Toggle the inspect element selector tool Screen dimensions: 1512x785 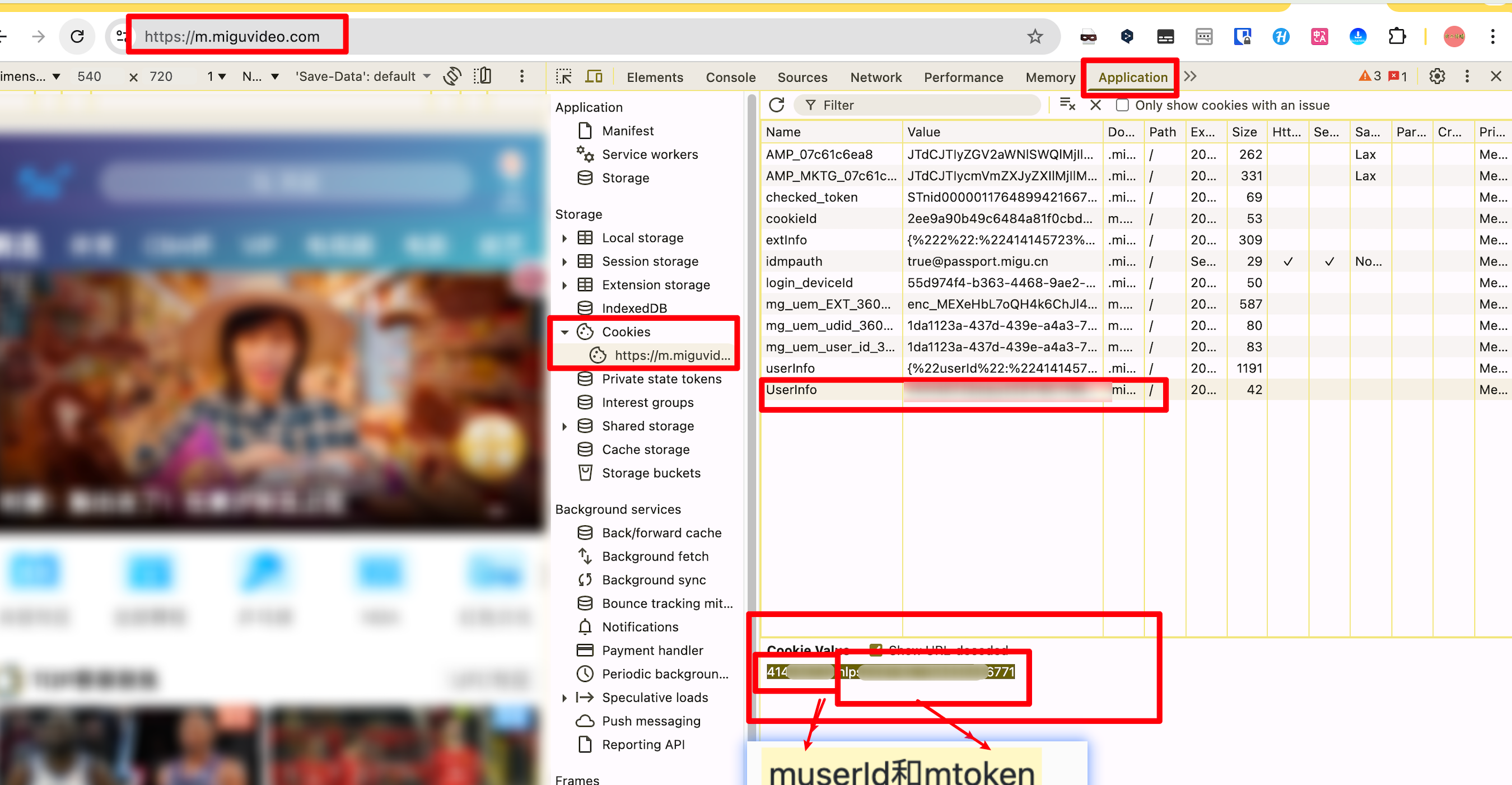tap(563, 76)
